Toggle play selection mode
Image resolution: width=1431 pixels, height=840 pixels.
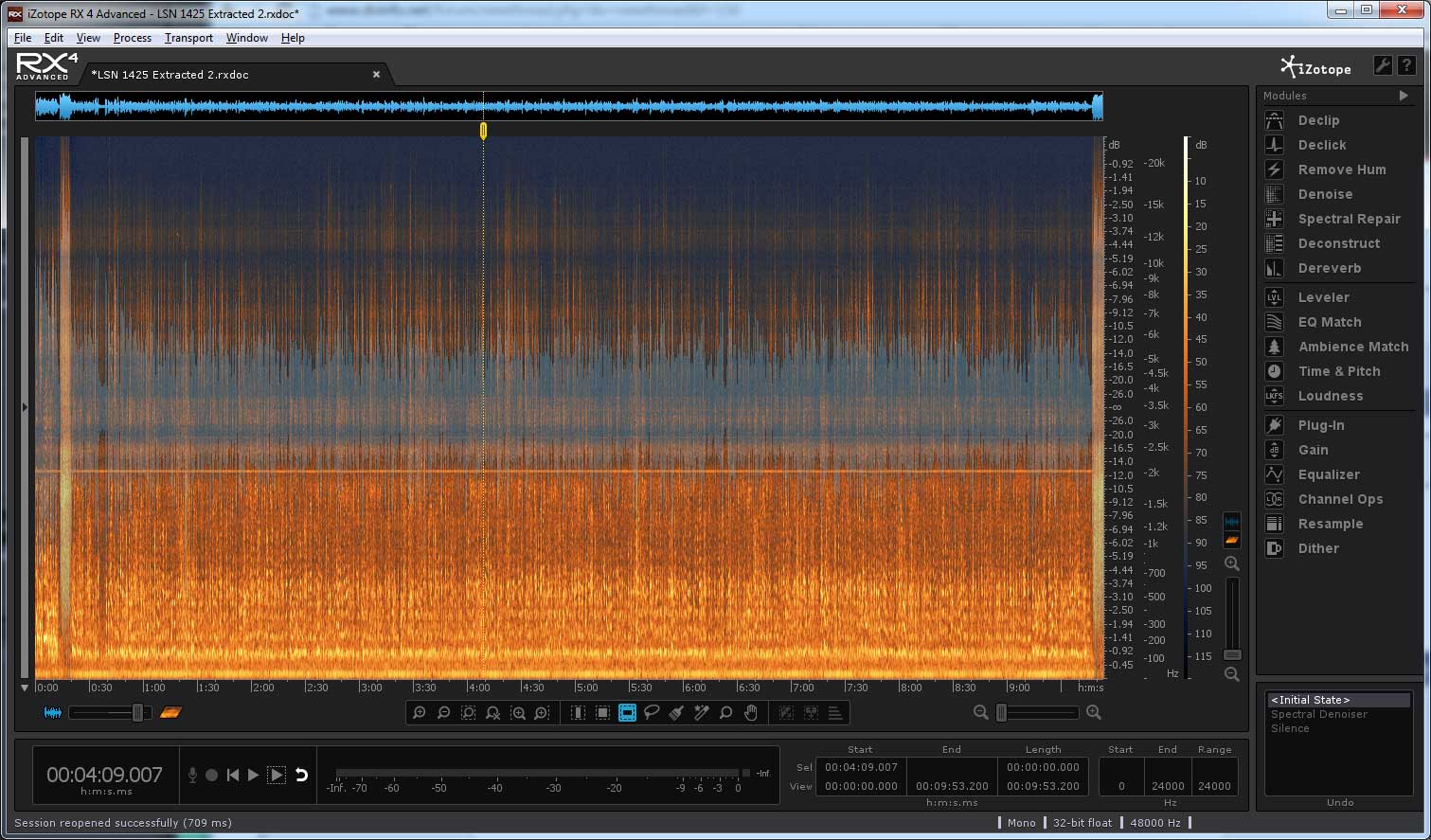[277, 775]
